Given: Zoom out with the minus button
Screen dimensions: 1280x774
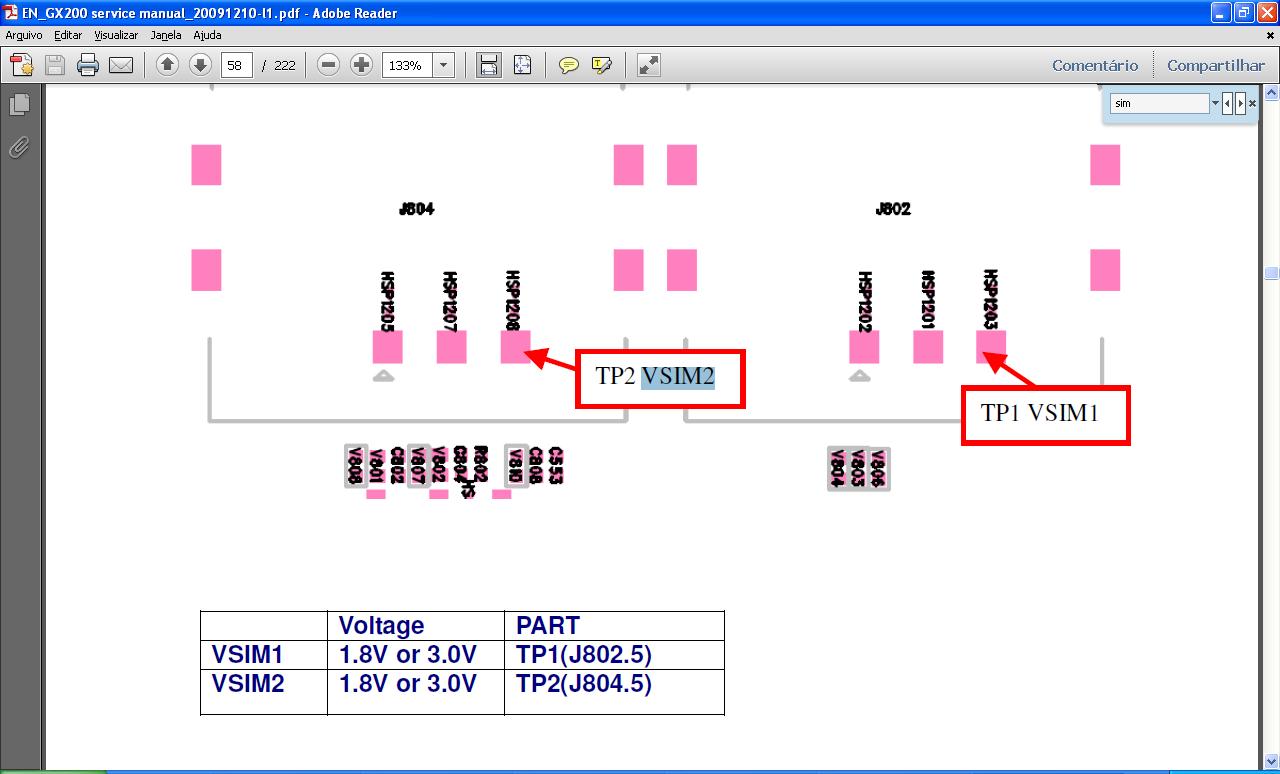Looking at the screenshot, I should pos(328,65).
